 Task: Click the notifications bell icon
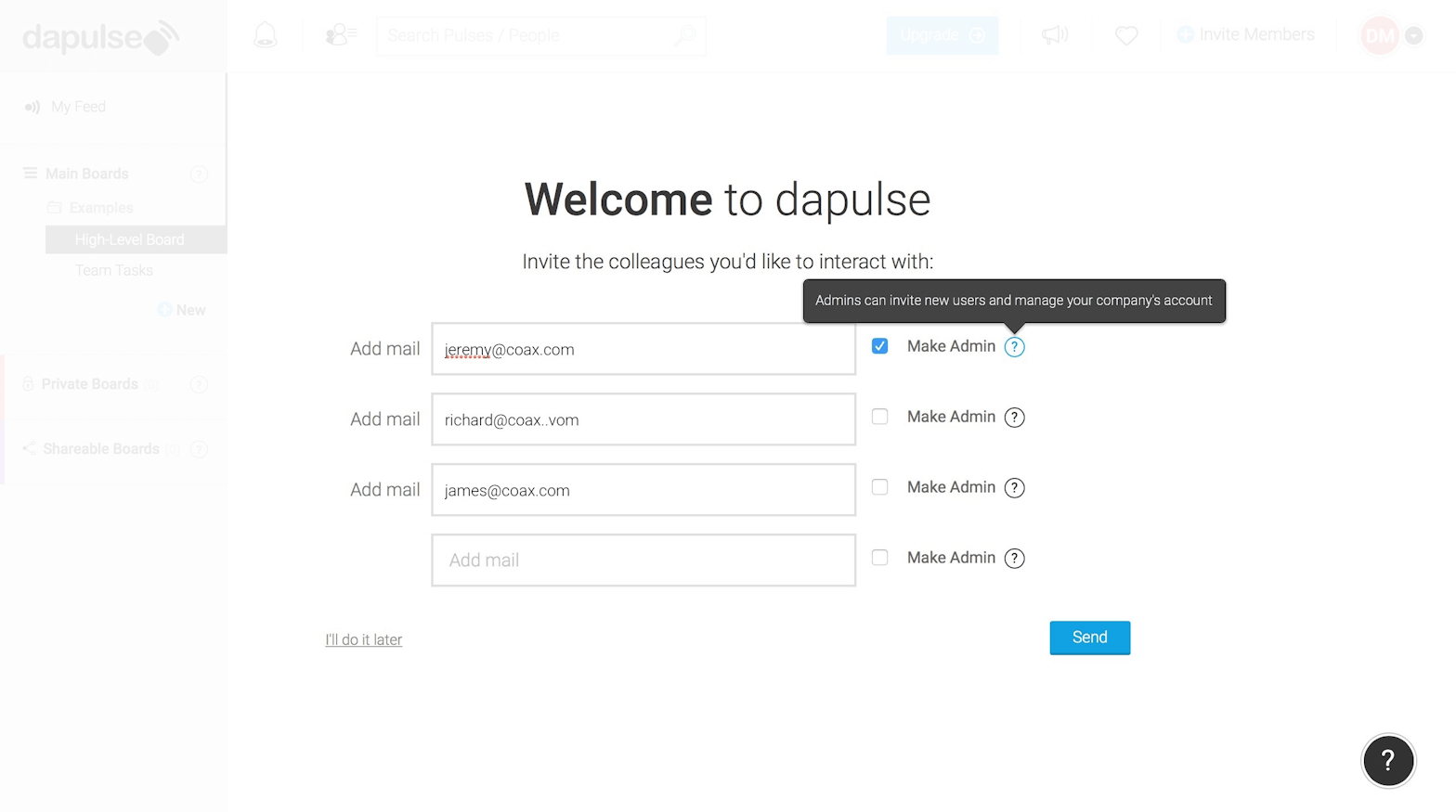tap(266, 35)
